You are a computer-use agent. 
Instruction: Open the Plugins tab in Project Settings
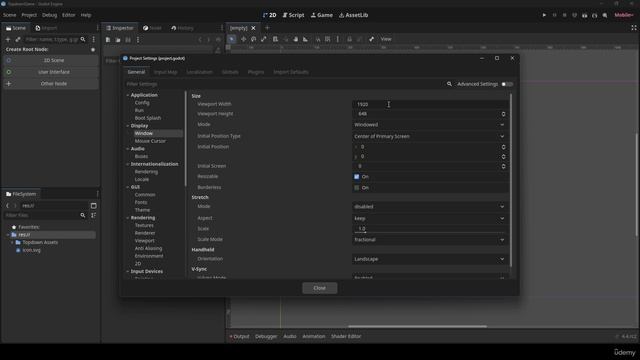click(x=256, y=72)
